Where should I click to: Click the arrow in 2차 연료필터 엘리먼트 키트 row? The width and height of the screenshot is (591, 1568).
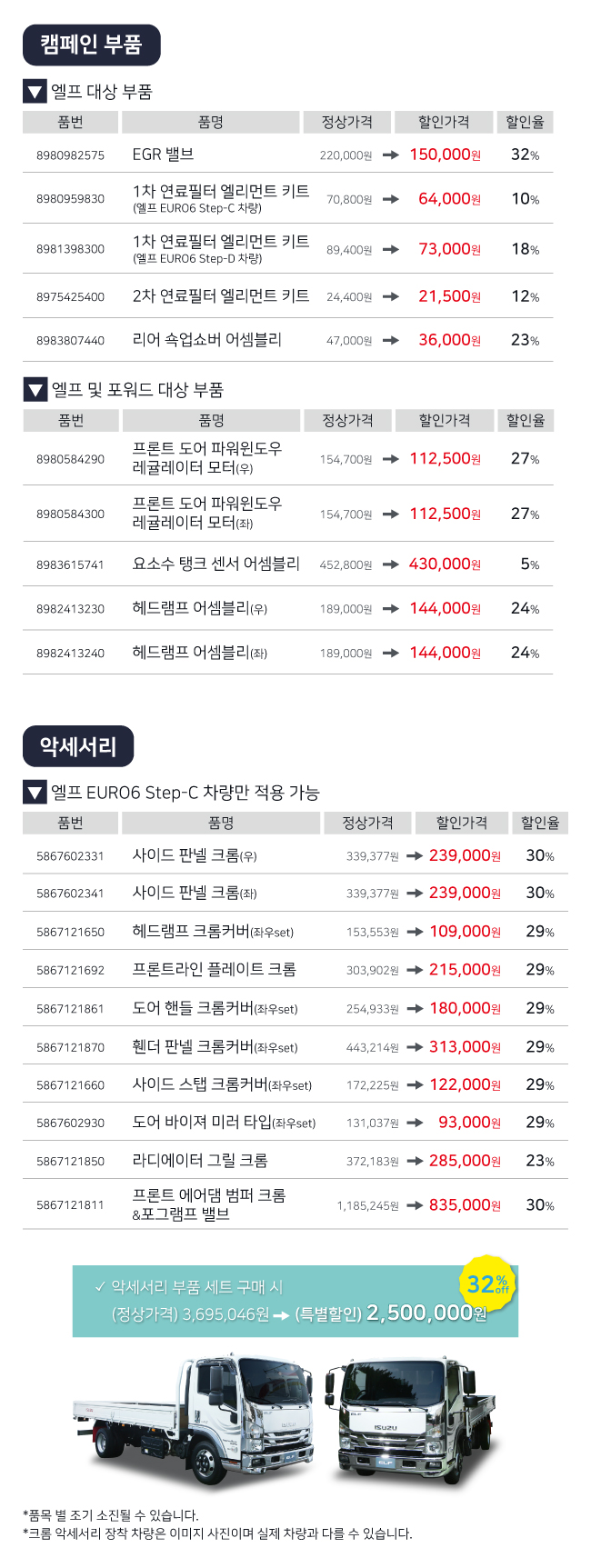[x=391, y=297]
